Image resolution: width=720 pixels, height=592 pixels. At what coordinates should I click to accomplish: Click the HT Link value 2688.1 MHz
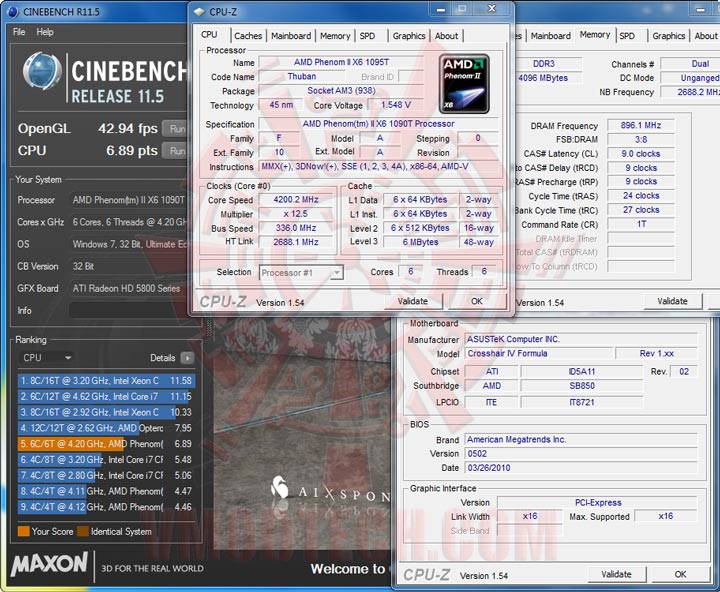pyautogui.click(x=296, y=242)
